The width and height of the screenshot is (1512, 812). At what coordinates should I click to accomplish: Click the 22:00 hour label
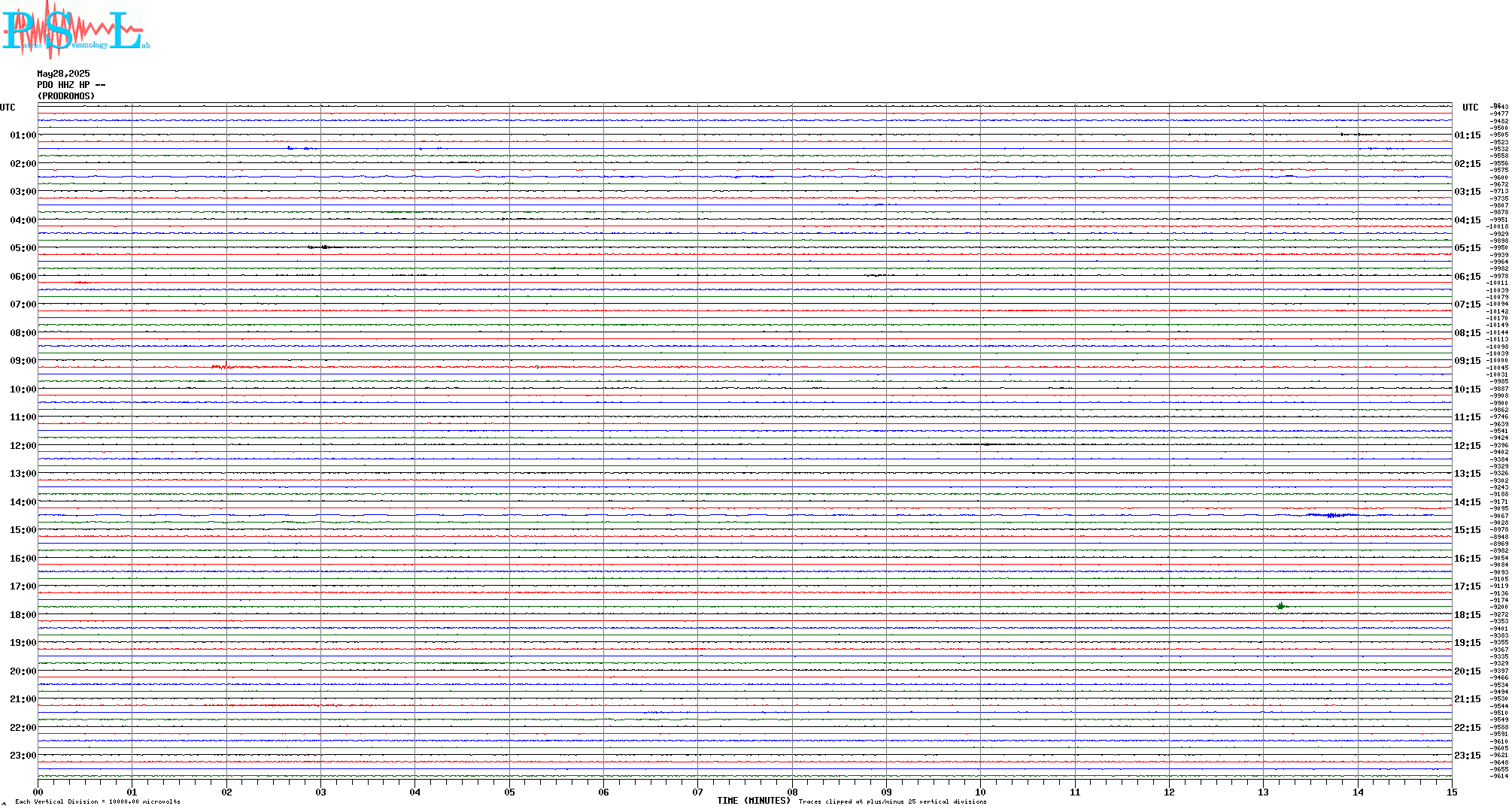(x=23, y=728)
